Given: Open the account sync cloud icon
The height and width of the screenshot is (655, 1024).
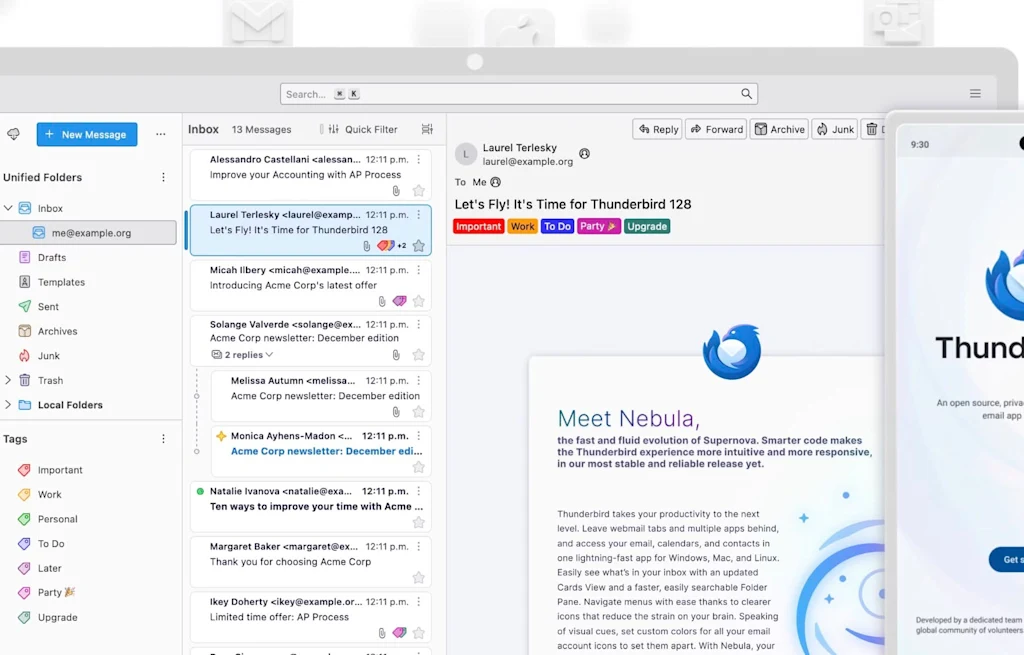Looking at the screenshot, I should click(x=13, y=134).
